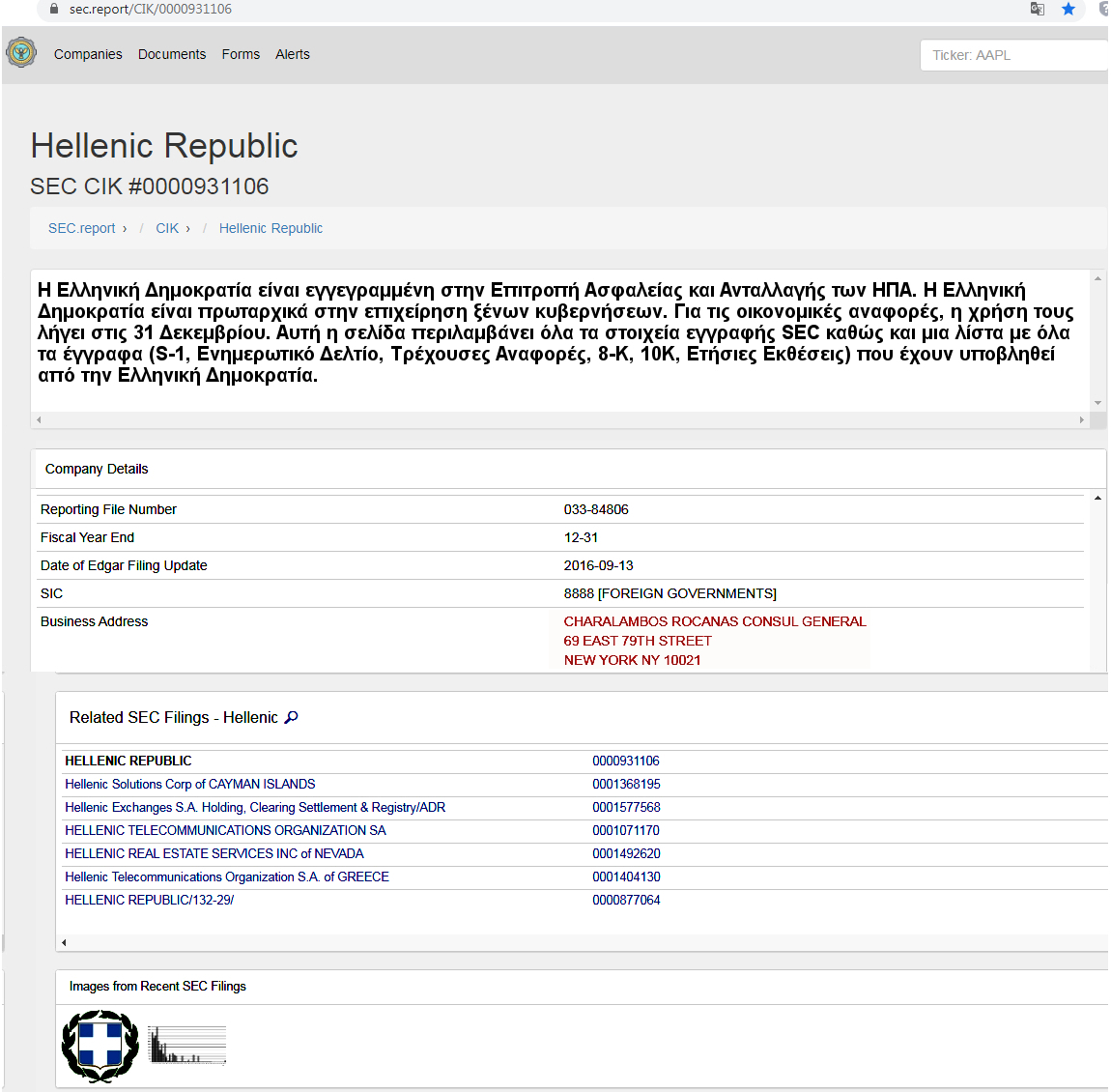Click left arrow of description horizontal scrollbar
This screenshot has height=1092, width=1111.
(x=39, y=419)
